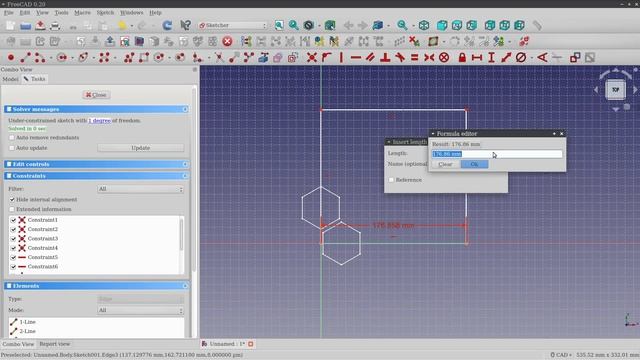Apply the Symmetric constraint
The width and height of the screenshot is (640, 360).
[x=429, y=58]
